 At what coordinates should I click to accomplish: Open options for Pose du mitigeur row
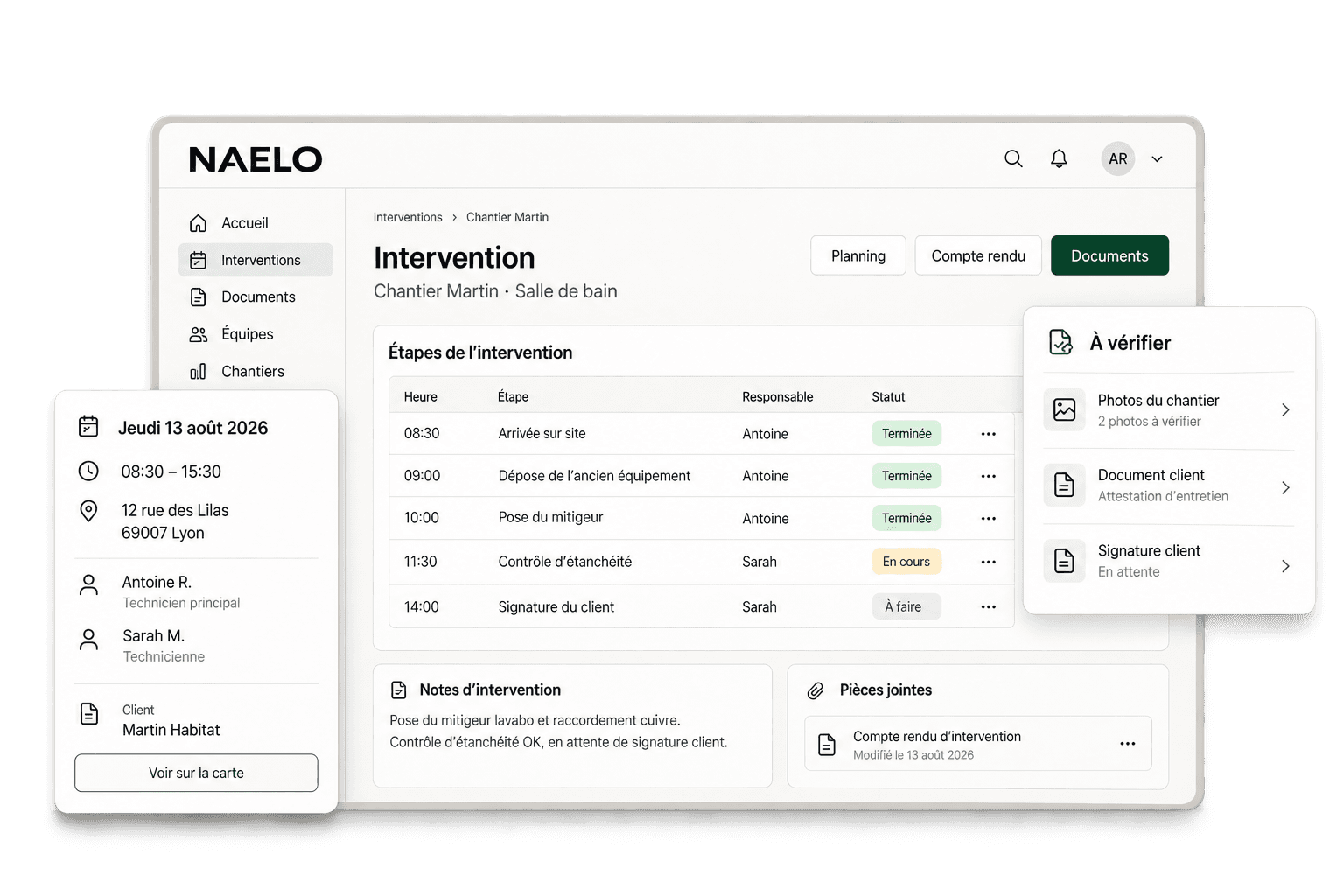pyautogui.click(x=989, y=518)
